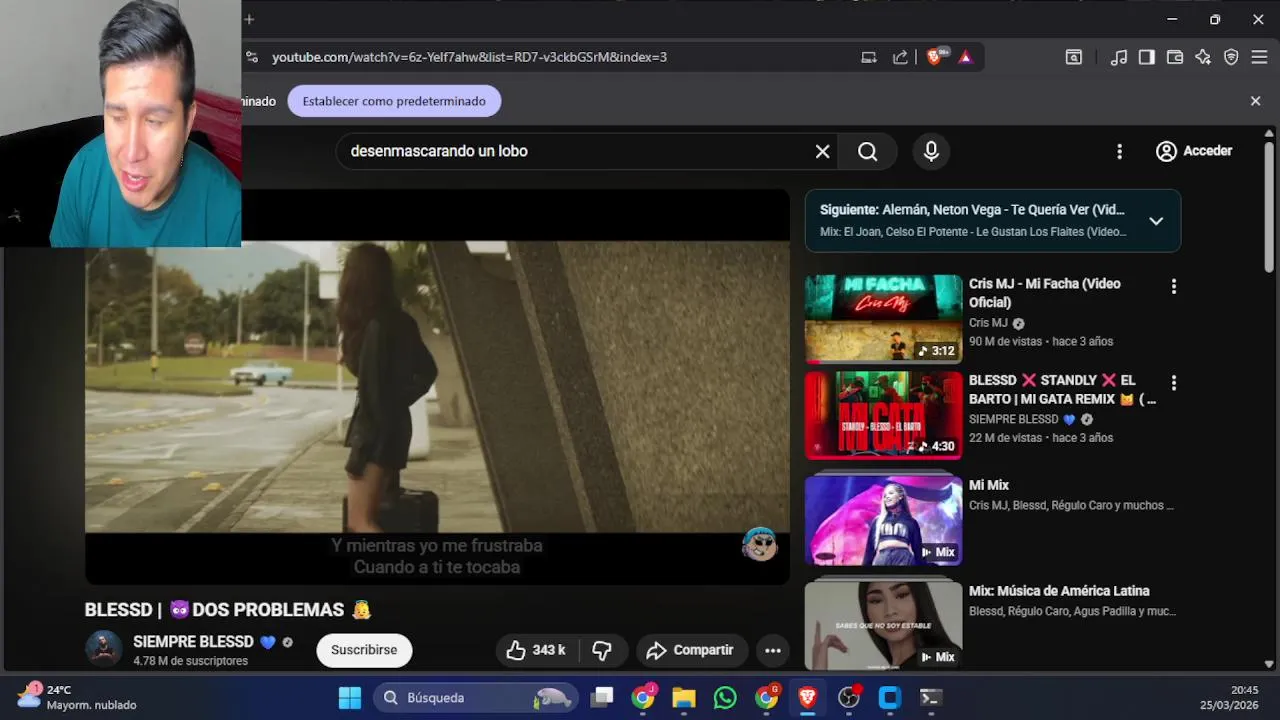Open YouTube settings three-dot menu
1280x720 pixels.
pyautogui.click(x=1119, y=151)
